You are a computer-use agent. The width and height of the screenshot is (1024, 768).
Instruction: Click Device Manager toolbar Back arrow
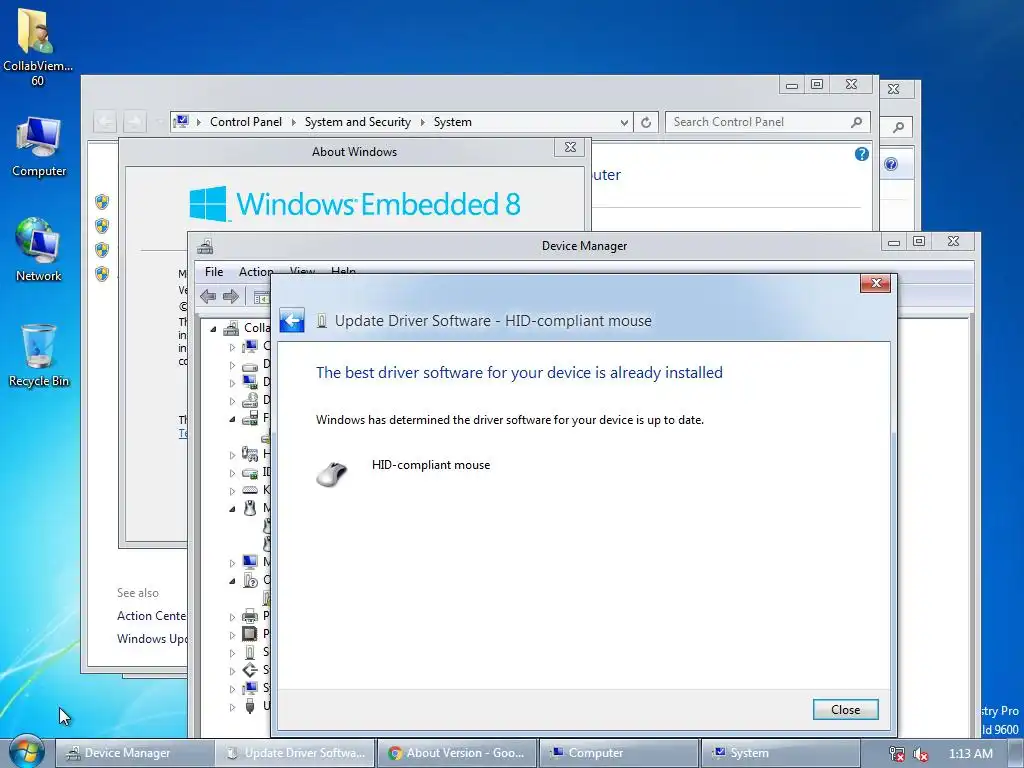point(208,296)
